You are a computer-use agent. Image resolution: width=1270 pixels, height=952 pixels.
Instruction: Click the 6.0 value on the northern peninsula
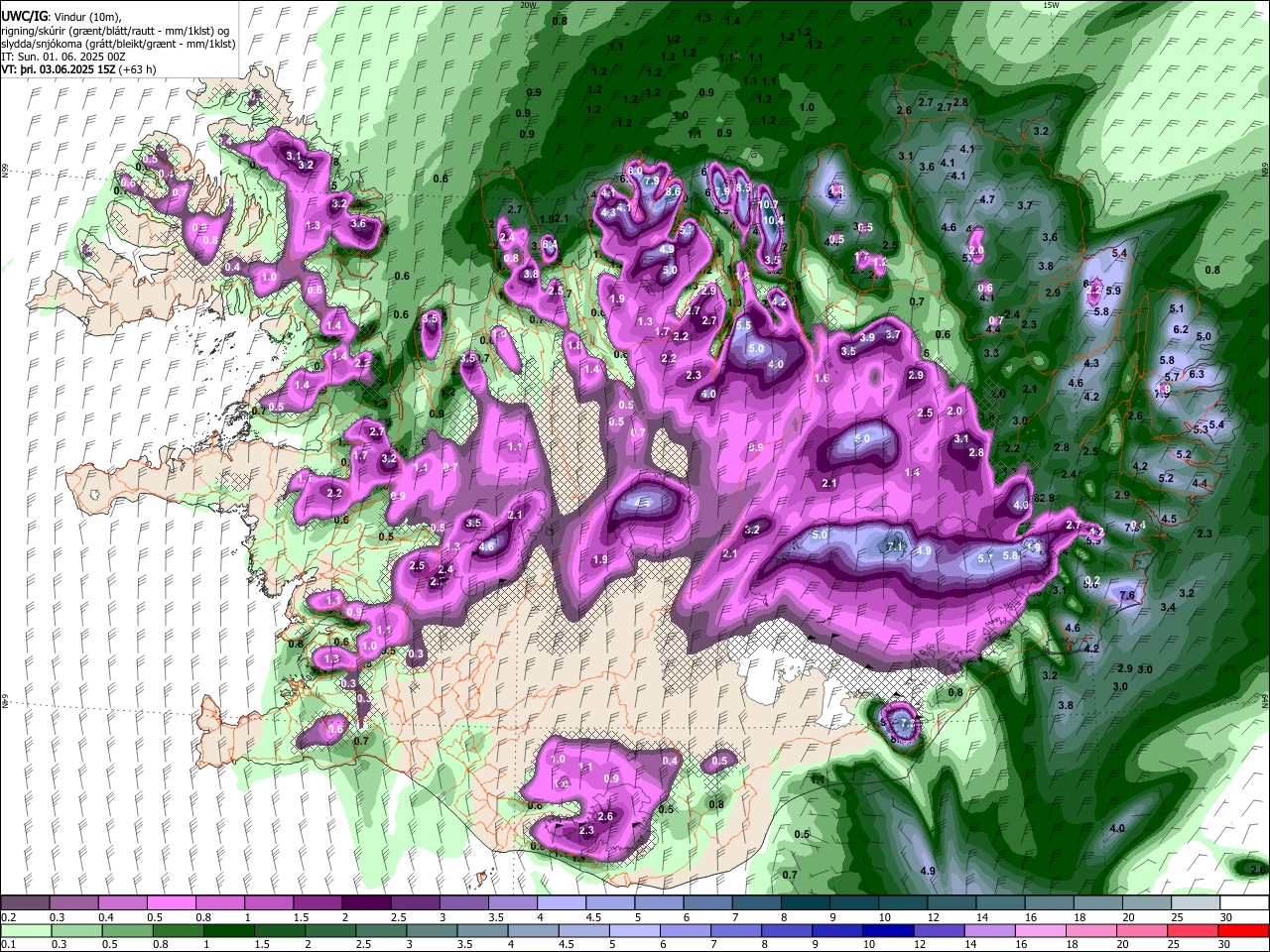(636, 171)
